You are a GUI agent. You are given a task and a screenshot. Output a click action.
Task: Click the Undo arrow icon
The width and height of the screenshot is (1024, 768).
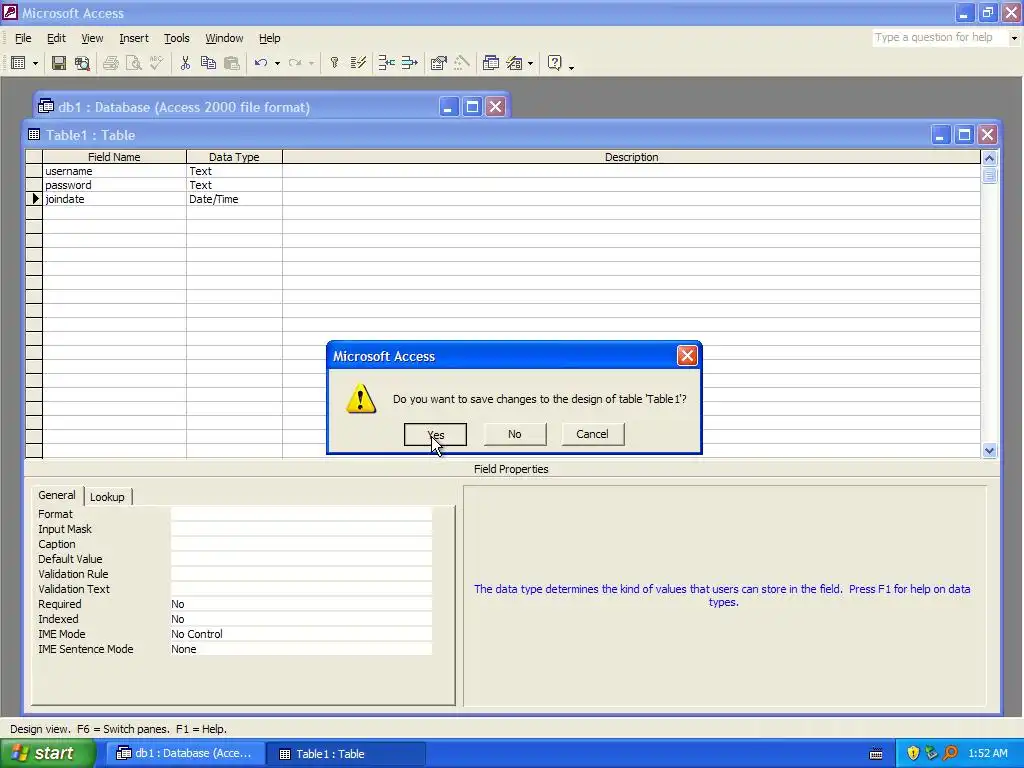coord(261,63)
